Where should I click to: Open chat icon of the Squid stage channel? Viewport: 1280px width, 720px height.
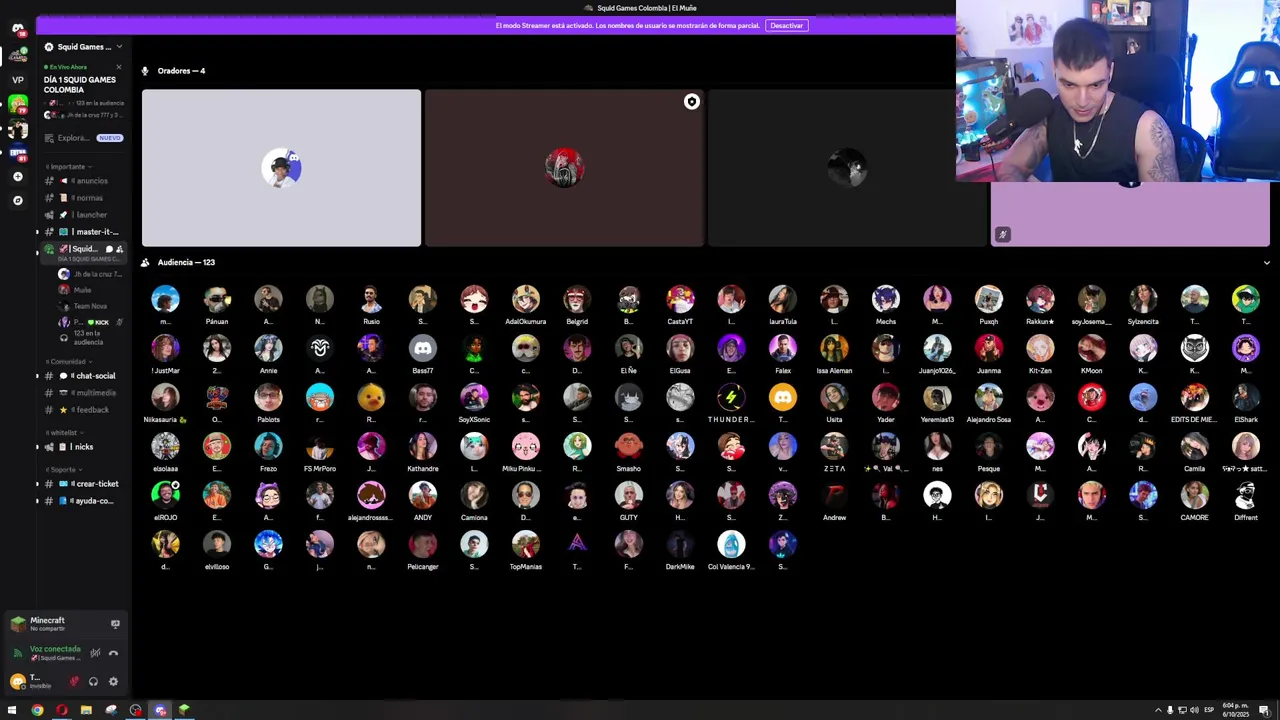109,249
